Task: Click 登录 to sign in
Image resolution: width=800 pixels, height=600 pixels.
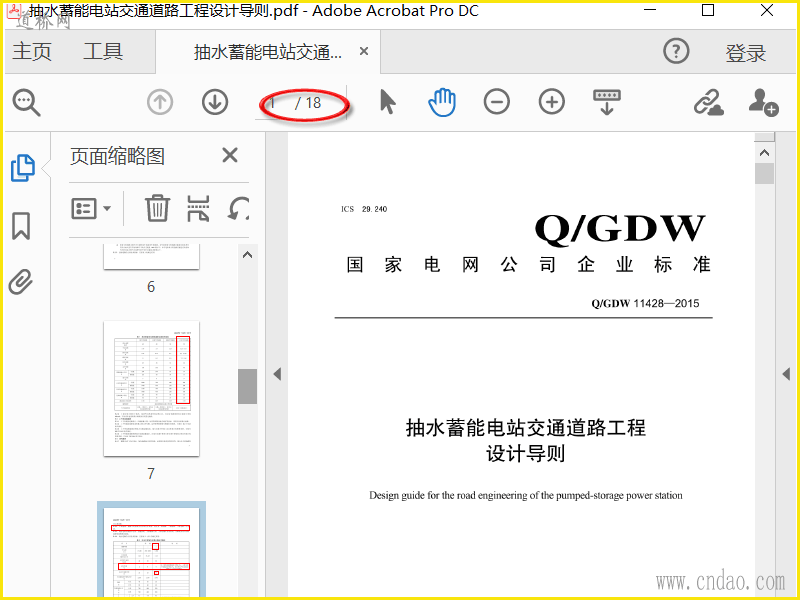Action: click(x=745, y=53)
